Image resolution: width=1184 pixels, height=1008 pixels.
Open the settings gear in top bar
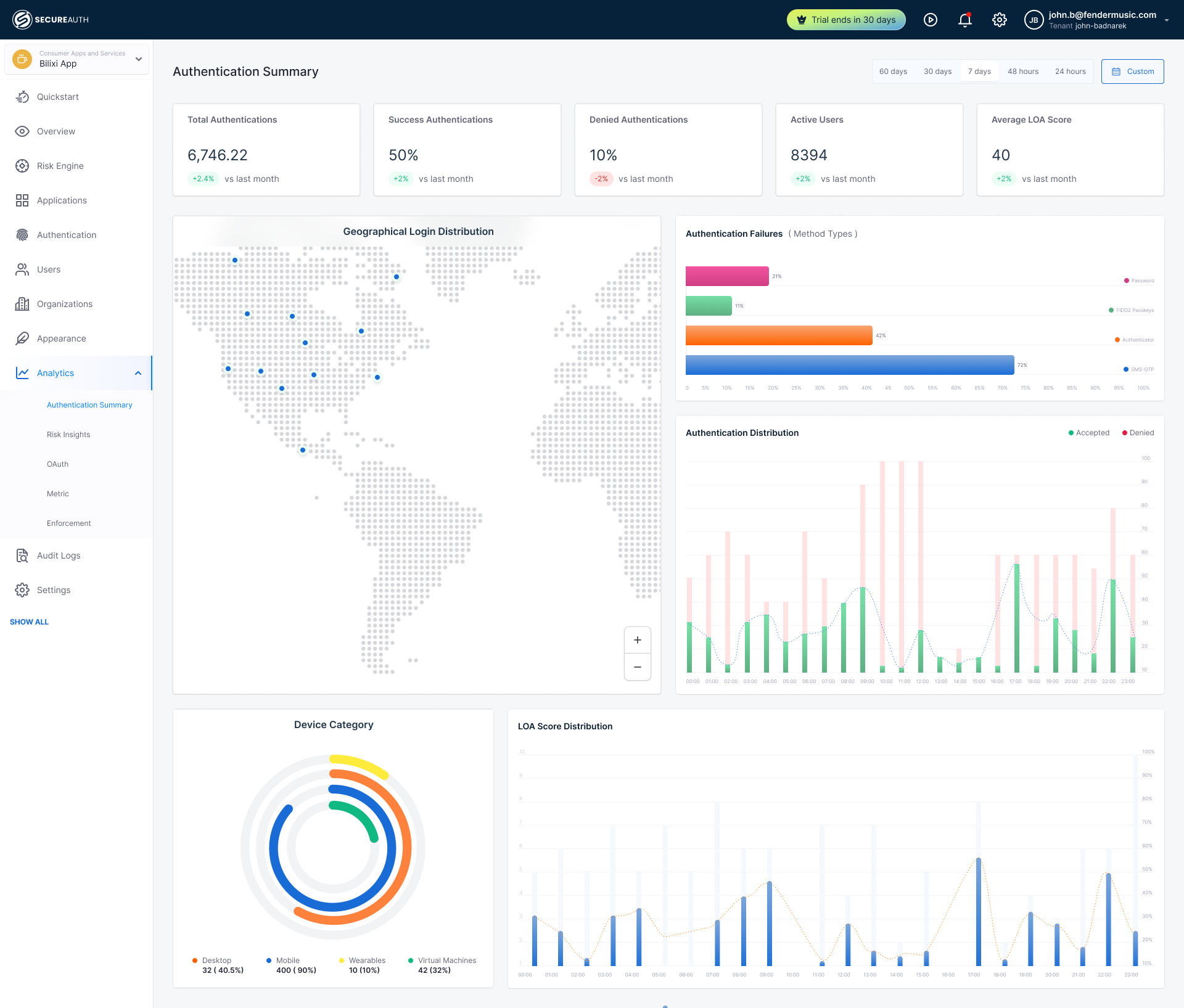[x=999, y=19]
